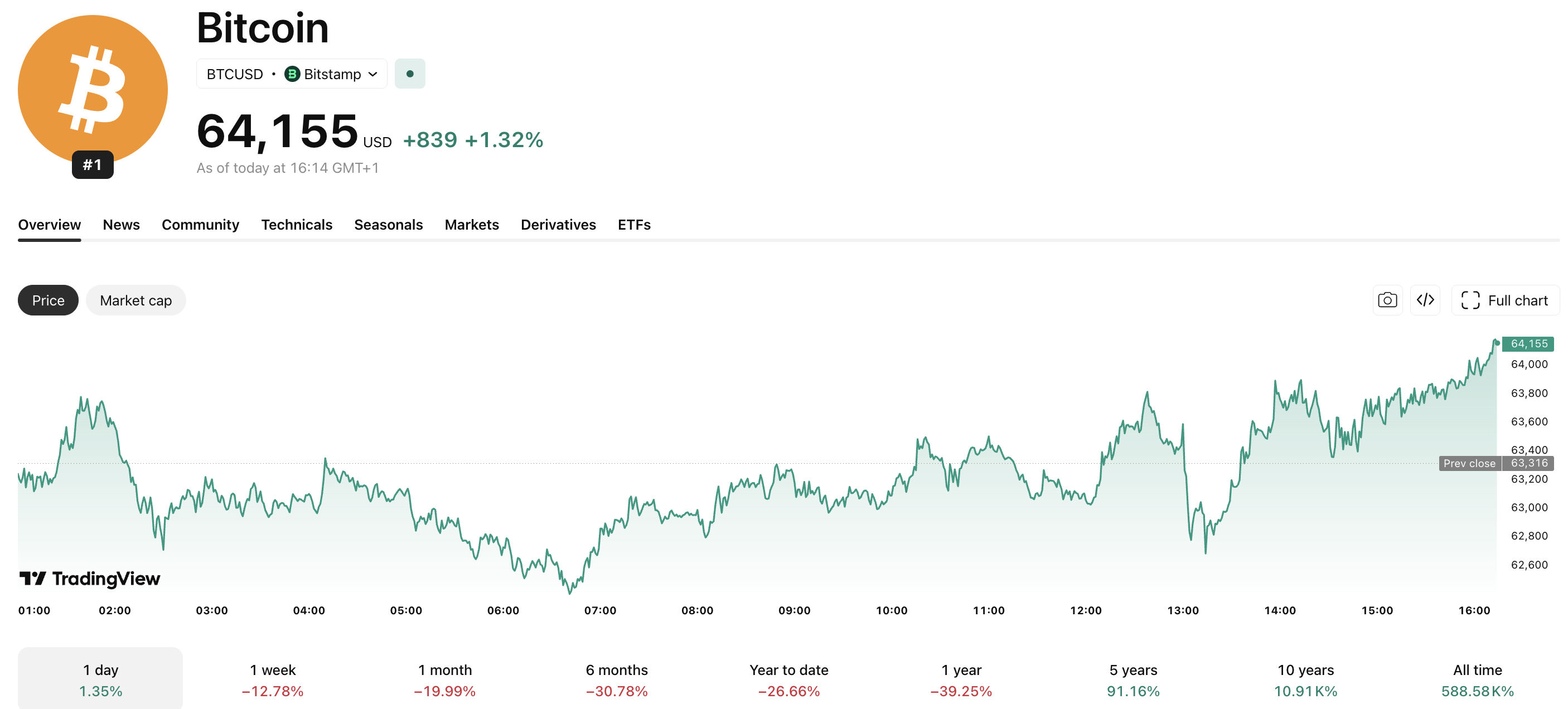Image resolution: width=1568 pixels, height=709 pixels.
Task: Open the Markets tab
Action: point(472,225)
